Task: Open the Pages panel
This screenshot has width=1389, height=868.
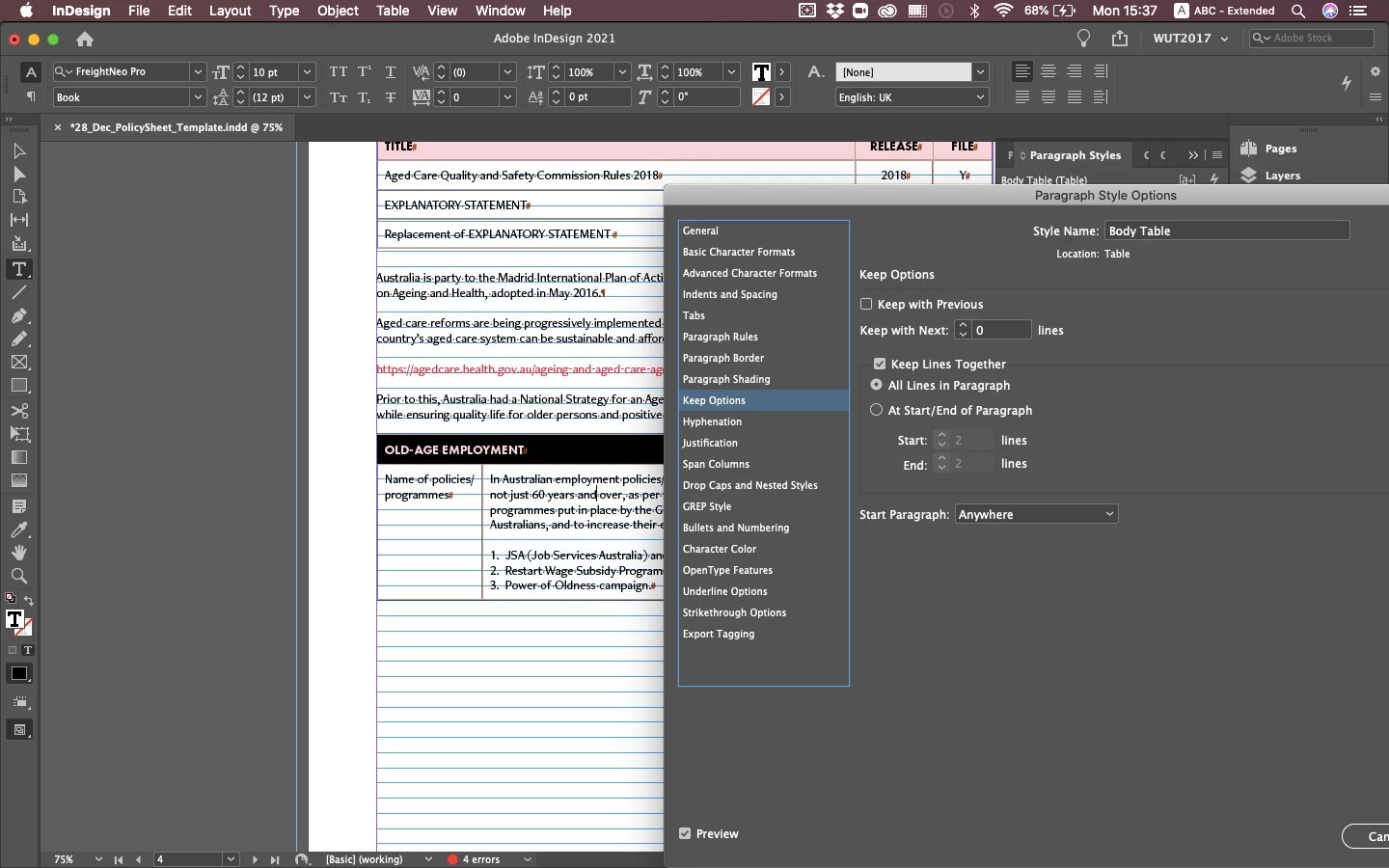Action: (1280, 149)
